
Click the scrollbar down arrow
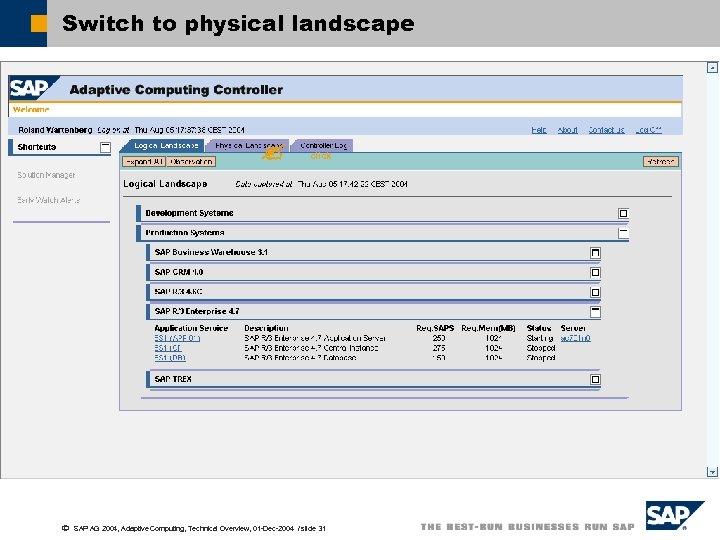[x=712, y=472]
